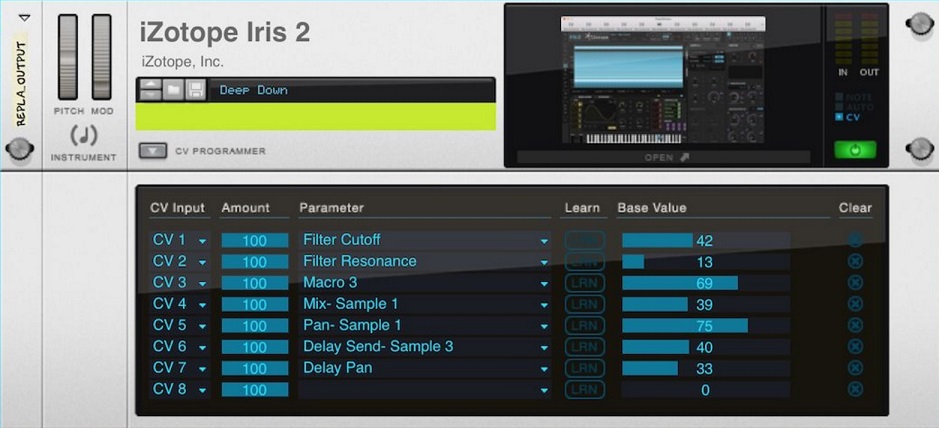Clear the CV 6 Delay Send assignment
This screenshot has width=939, height=428.
tap(855, 347)
